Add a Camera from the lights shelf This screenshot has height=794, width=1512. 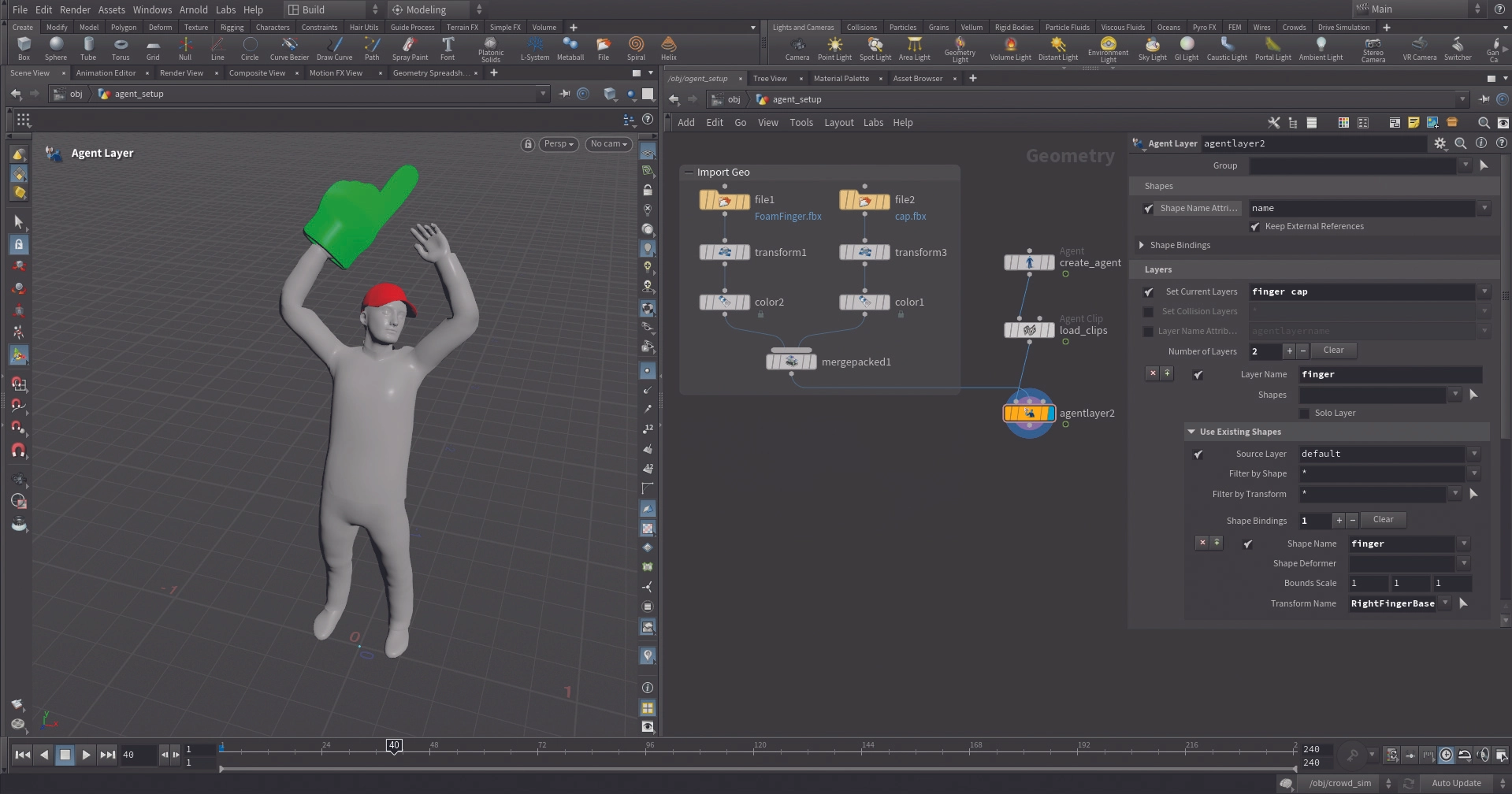pyautogui.click(x=797, y=49)
